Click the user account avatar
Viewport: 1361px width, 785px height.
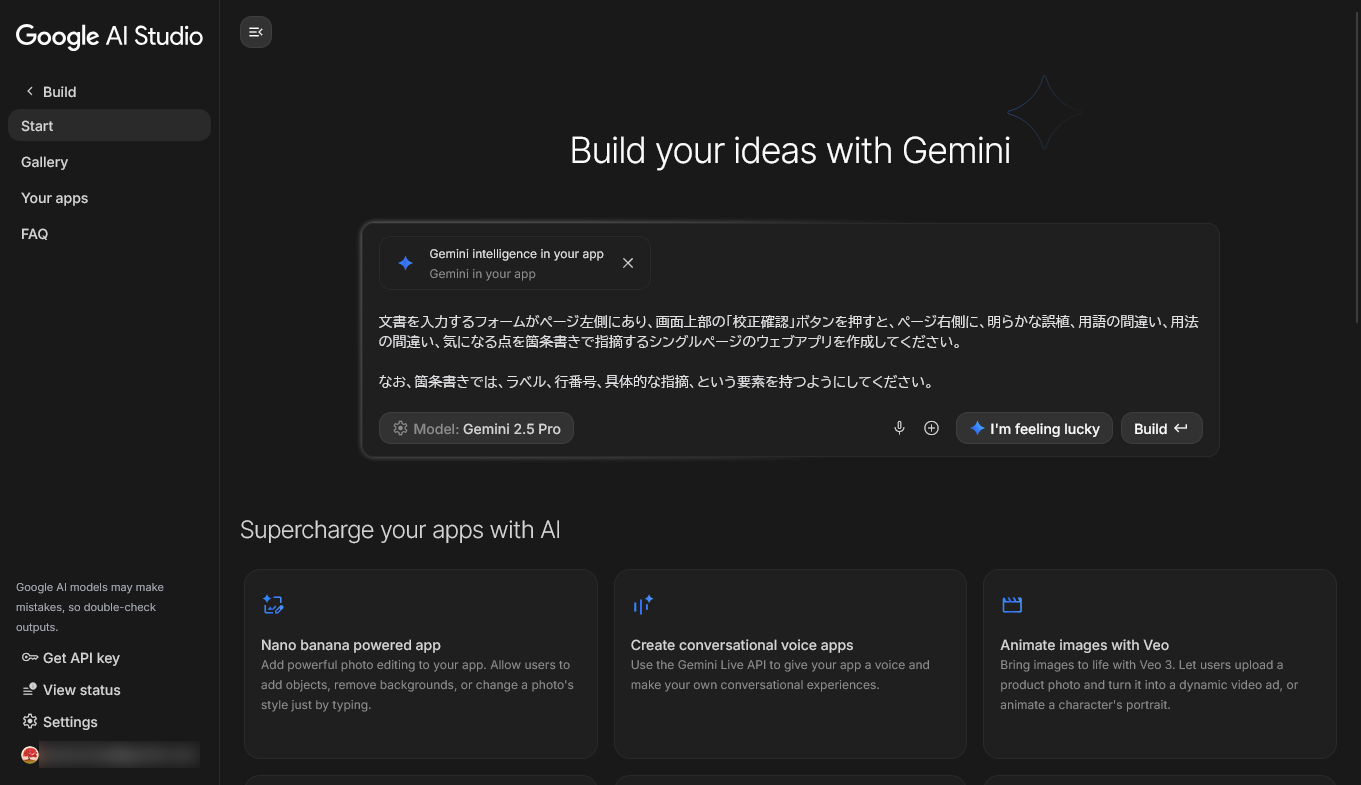click(30, 755)
